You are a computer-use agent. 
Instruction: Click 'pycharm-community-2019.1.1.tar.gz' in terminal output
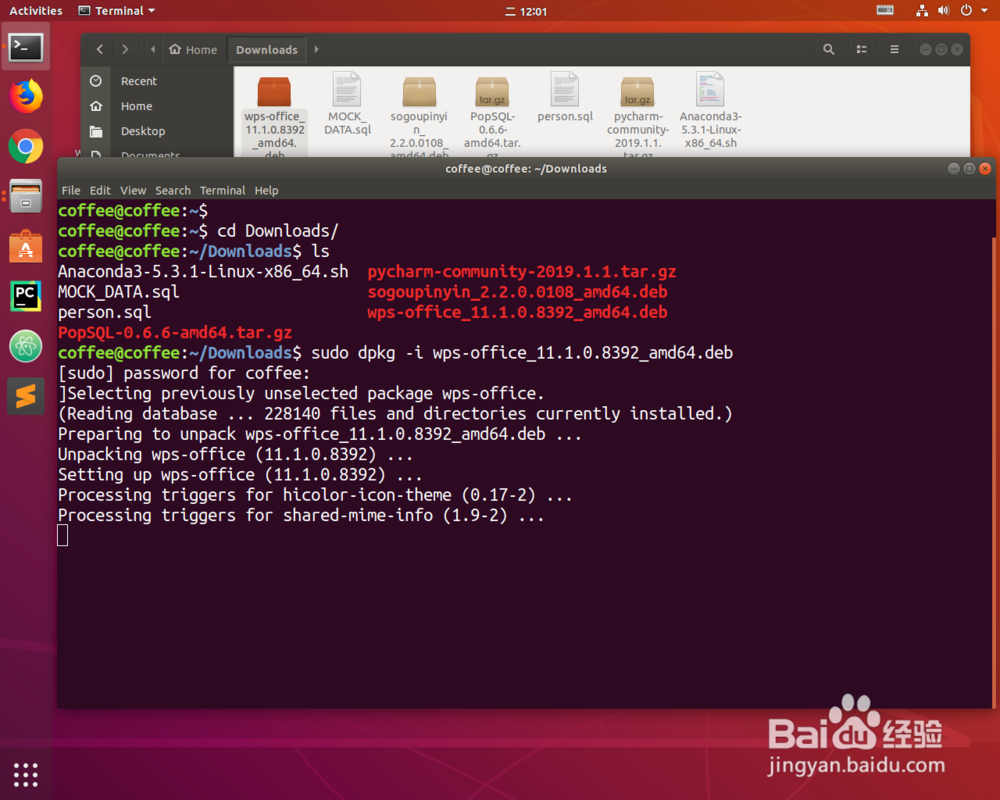[522, 272]
